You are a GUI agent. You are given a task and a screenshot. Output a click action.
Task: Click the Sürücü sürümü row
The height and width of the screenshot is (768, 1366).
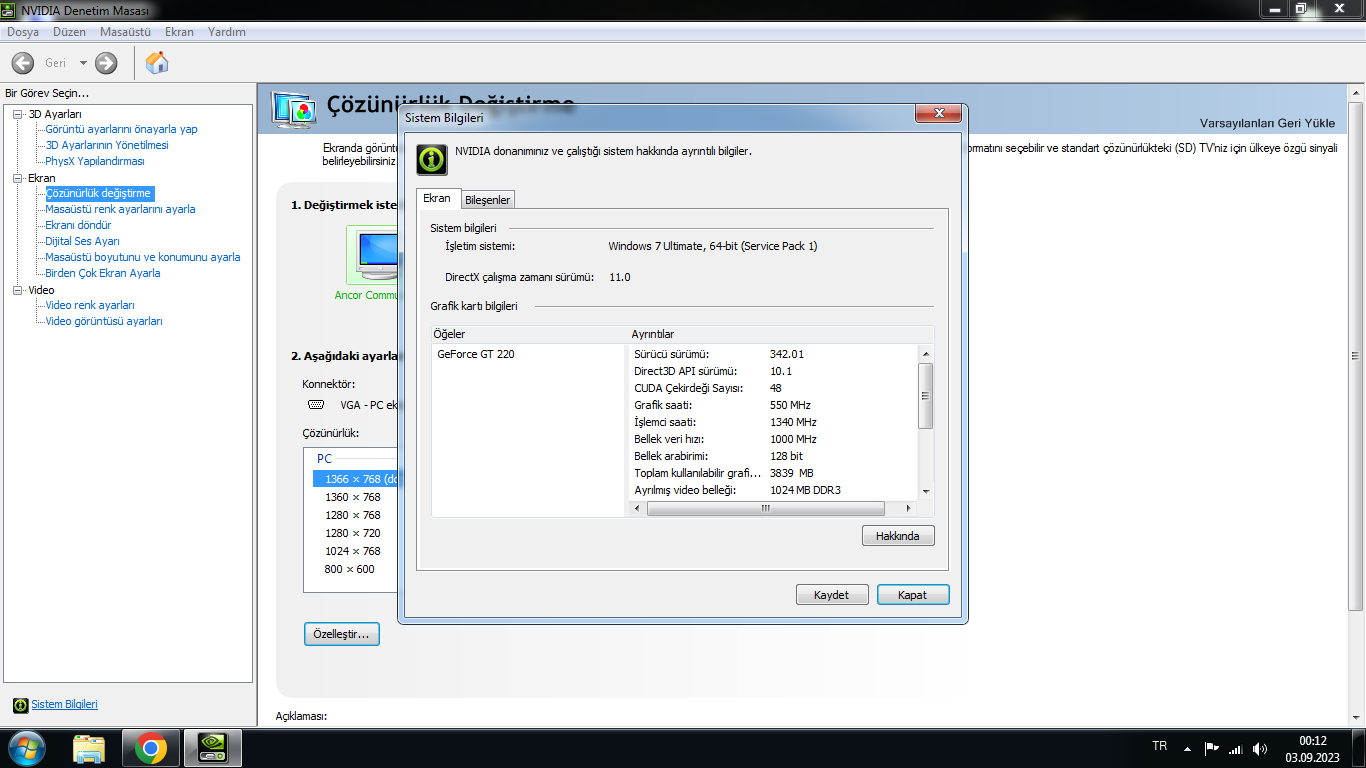coord(773,354)
